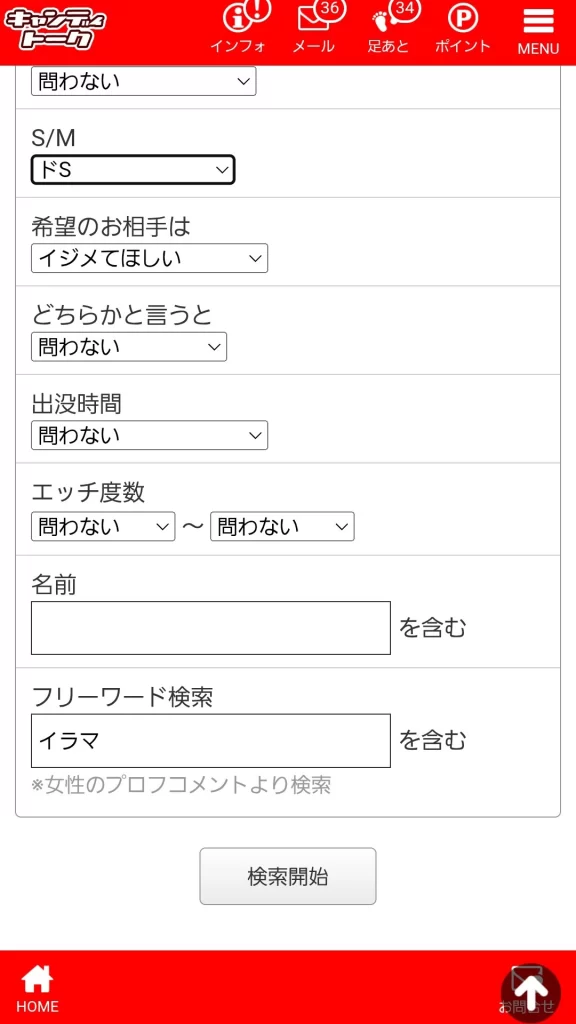Tap the scroll-to-top arrow icon
The image size is (576, 1024).
531,991
